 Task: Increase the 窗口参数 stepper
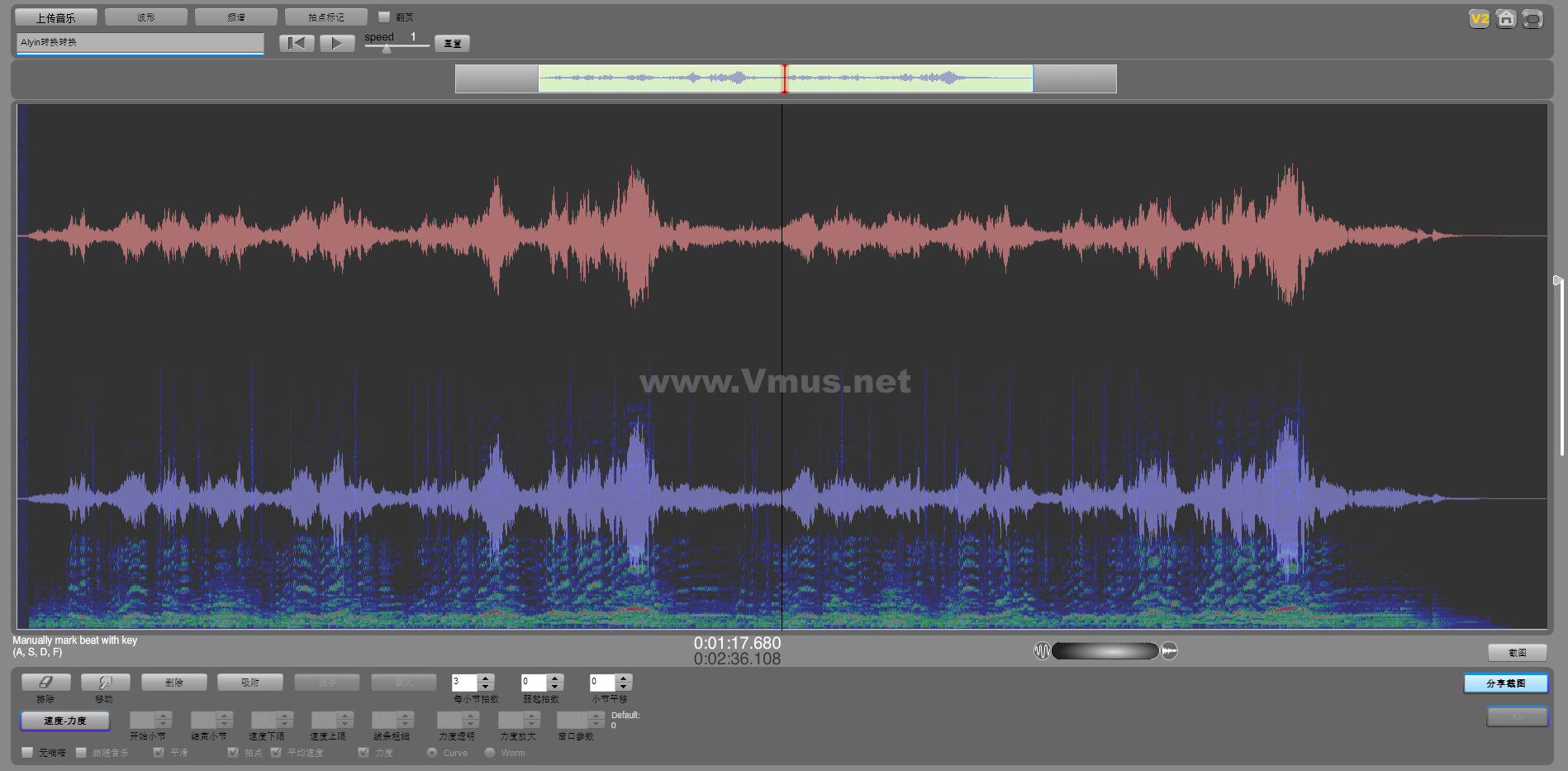[x=596, y=716]
